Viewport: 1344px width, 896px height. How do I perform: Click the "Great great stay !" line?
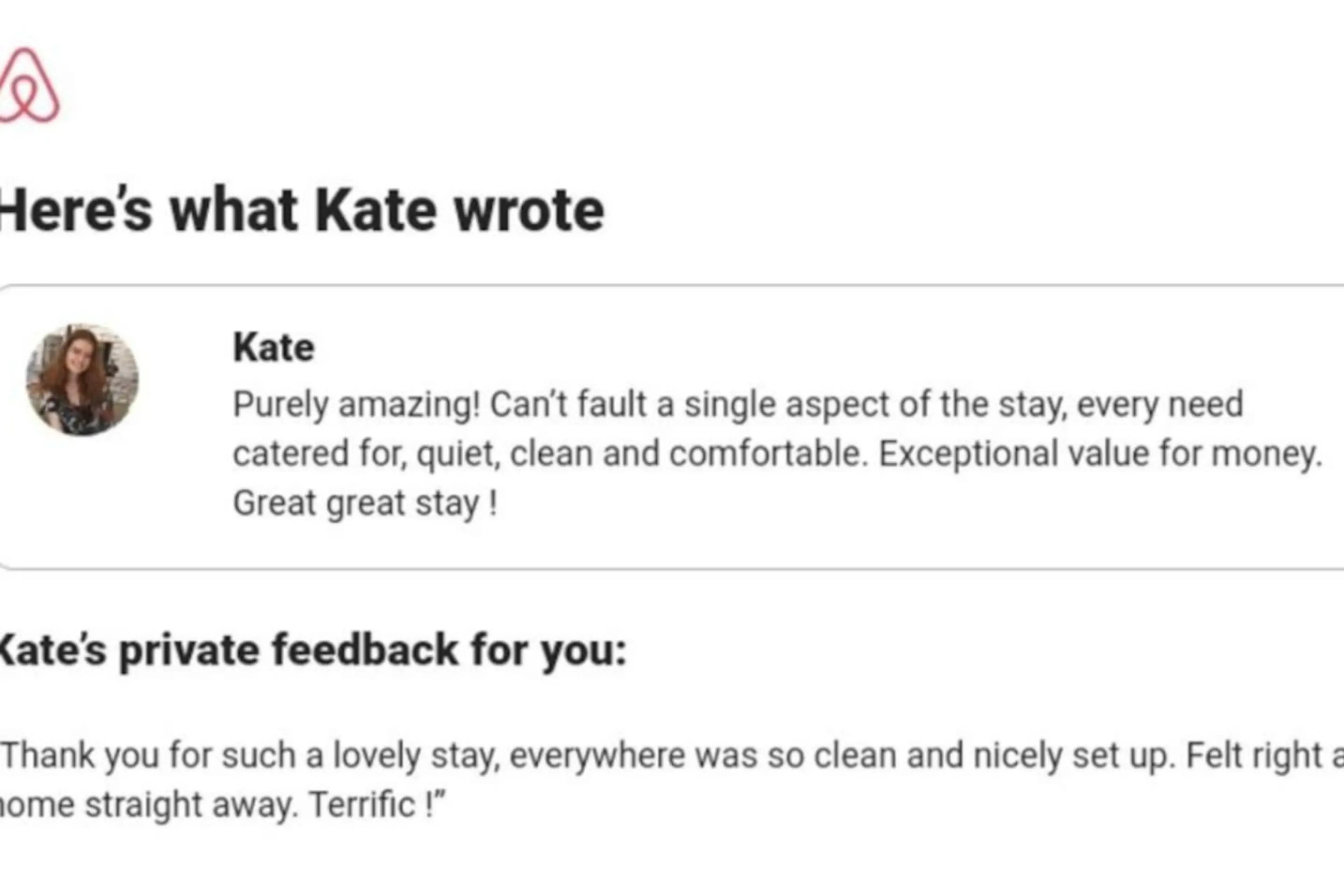[x=365, y=503]
